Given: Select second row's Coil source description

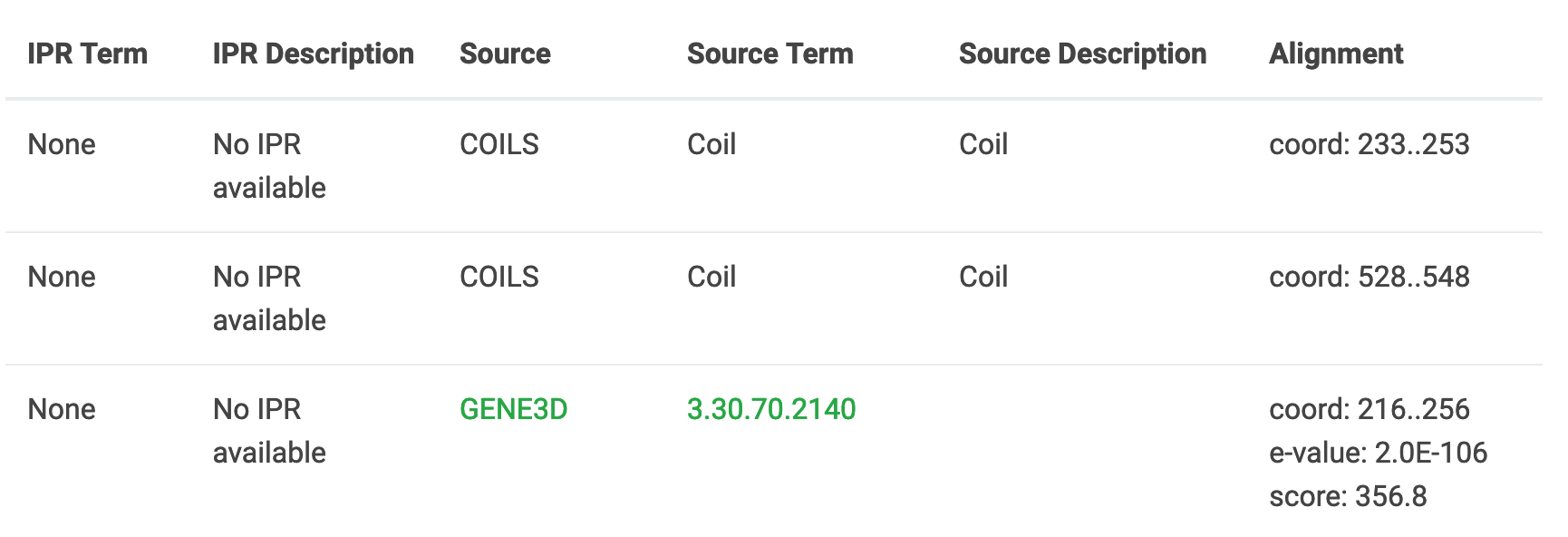Looking at the screenshot, I should click(x=983, y=277).
